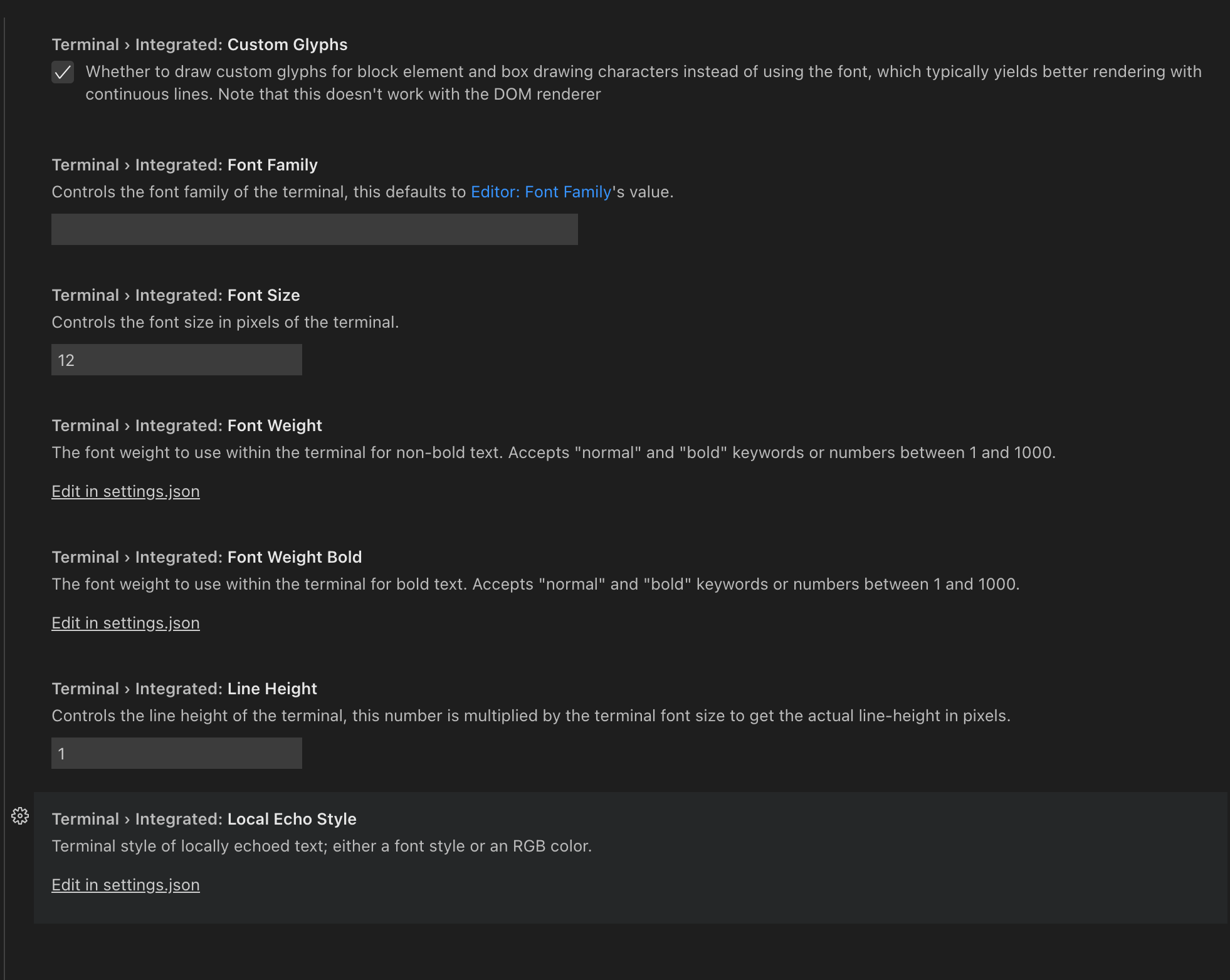Select the Font Weight Bold setting title
The width and height of the screenshot is (1230, 980).
tap(207, 556)
